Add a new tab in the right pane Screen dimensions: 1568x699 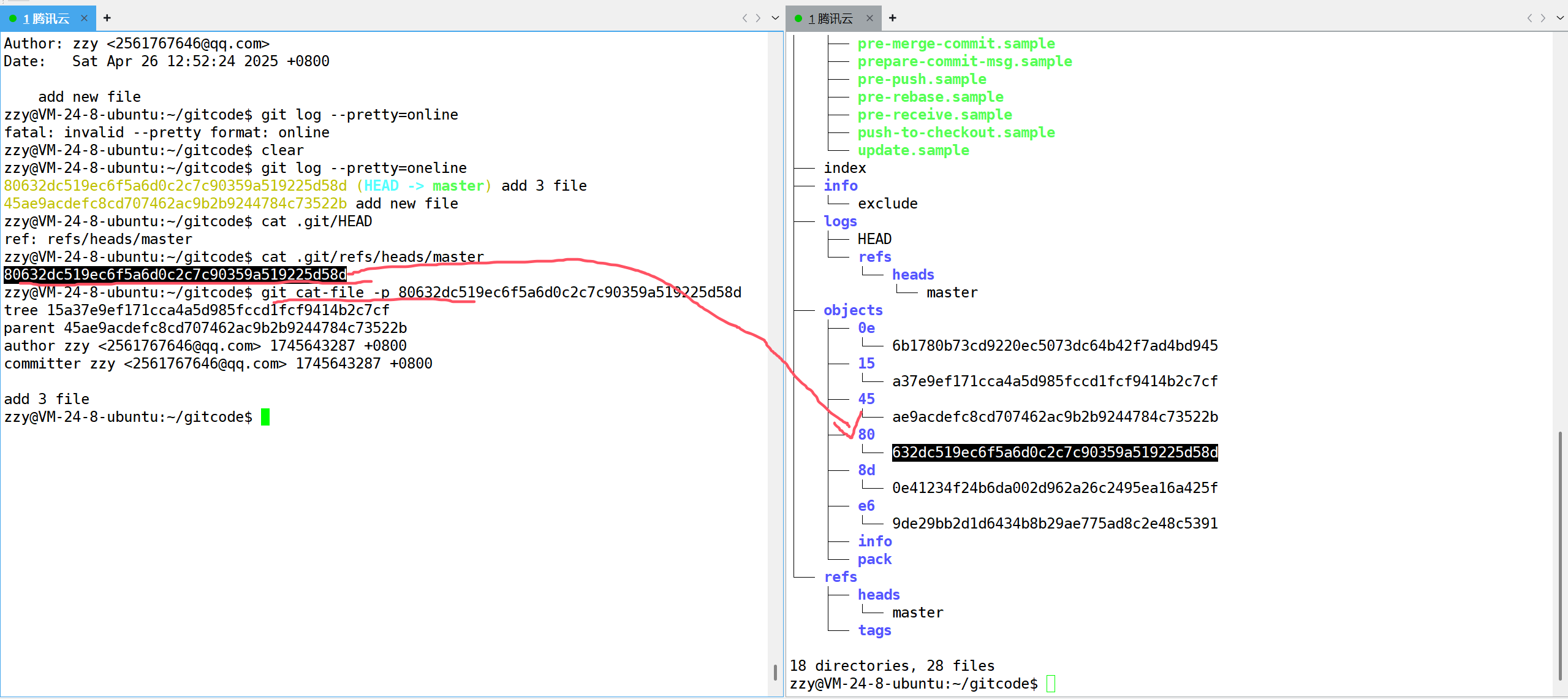click(x=892, y=18)
